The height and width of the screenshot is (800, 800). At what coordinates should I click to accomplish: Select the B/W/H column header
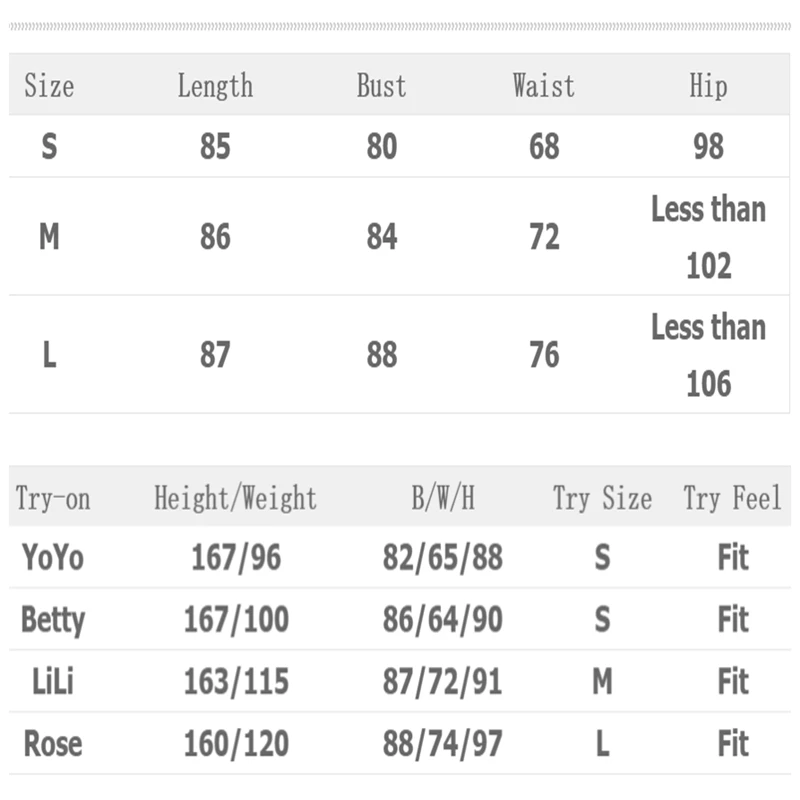click(442, 498)
